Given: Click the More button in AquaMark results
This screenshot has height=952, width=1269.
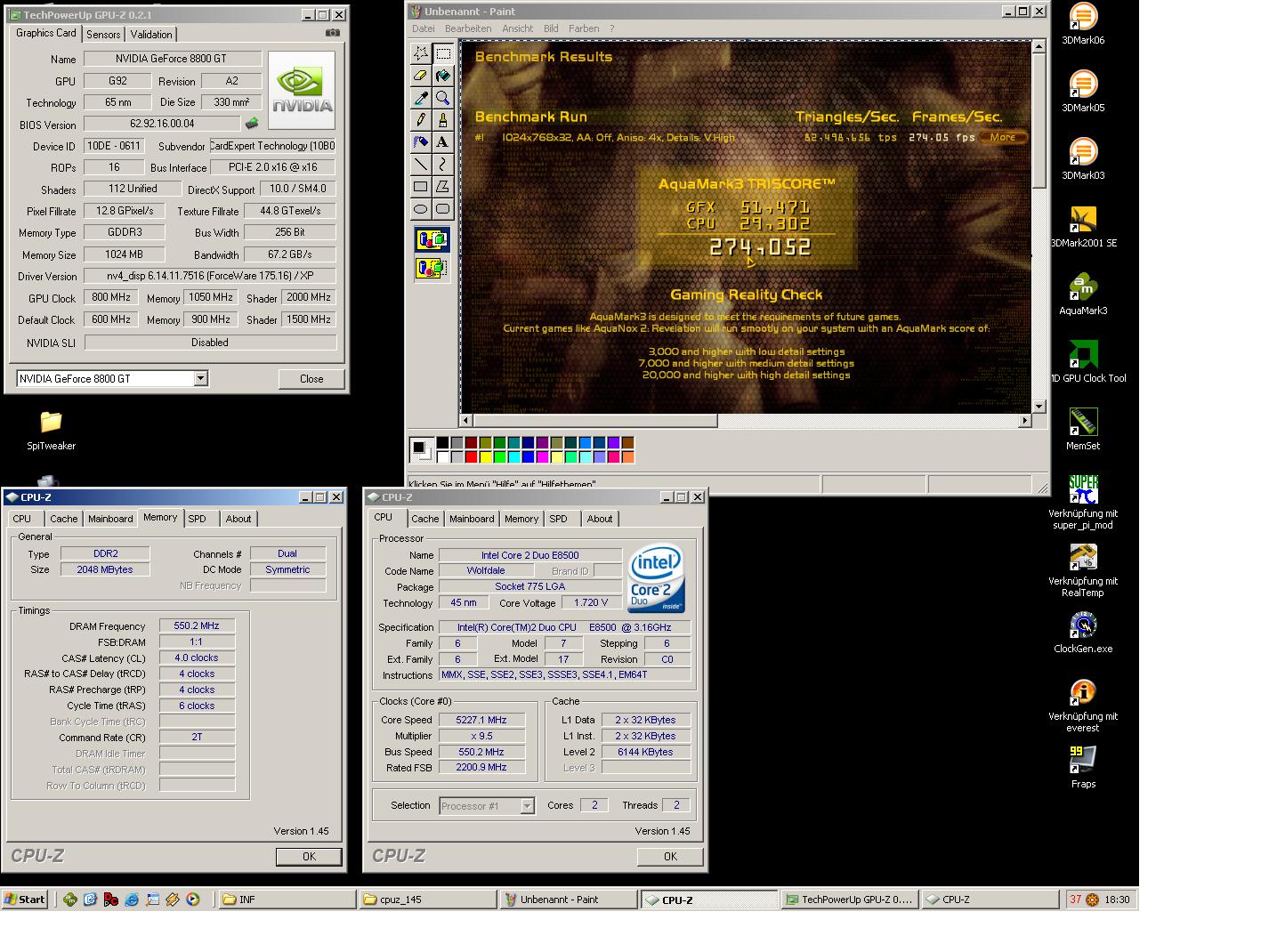Looking at the screenshot, I should [1003, 137].
